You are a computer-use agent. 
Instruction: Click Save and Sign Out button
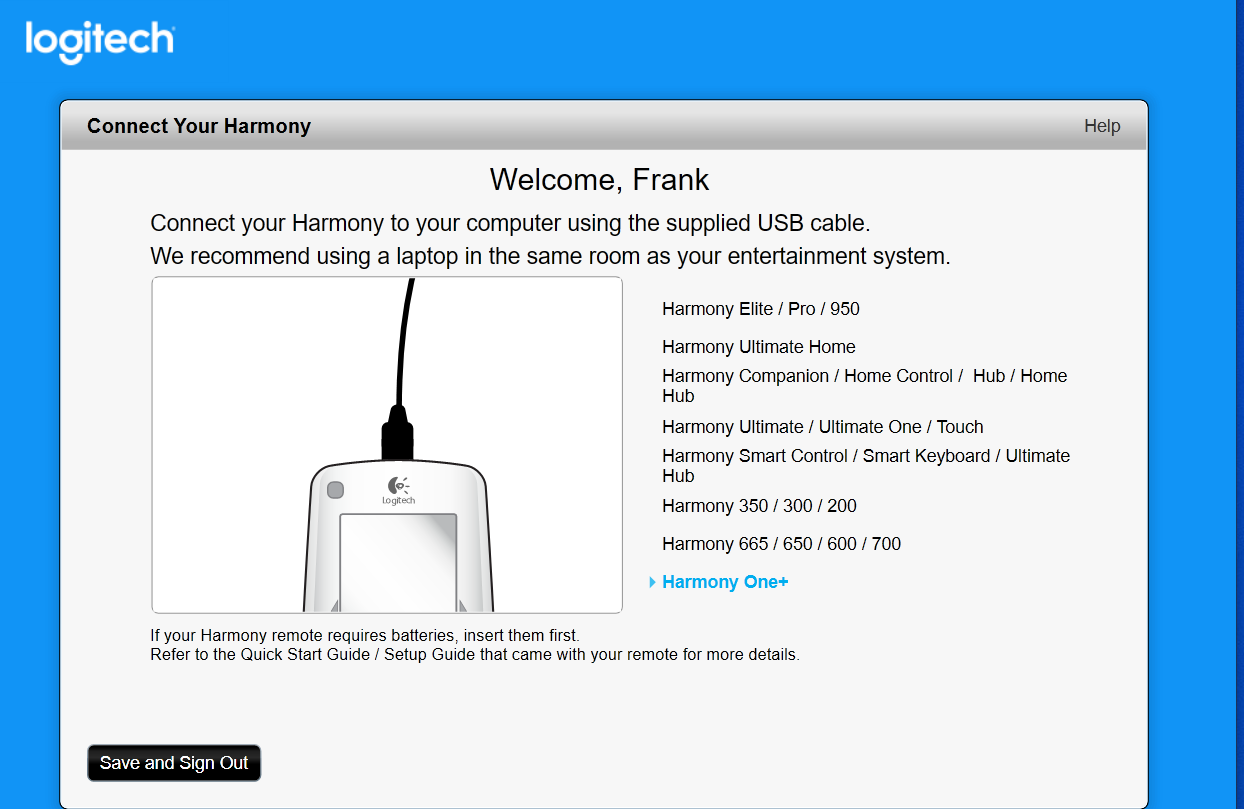(174, 763)
